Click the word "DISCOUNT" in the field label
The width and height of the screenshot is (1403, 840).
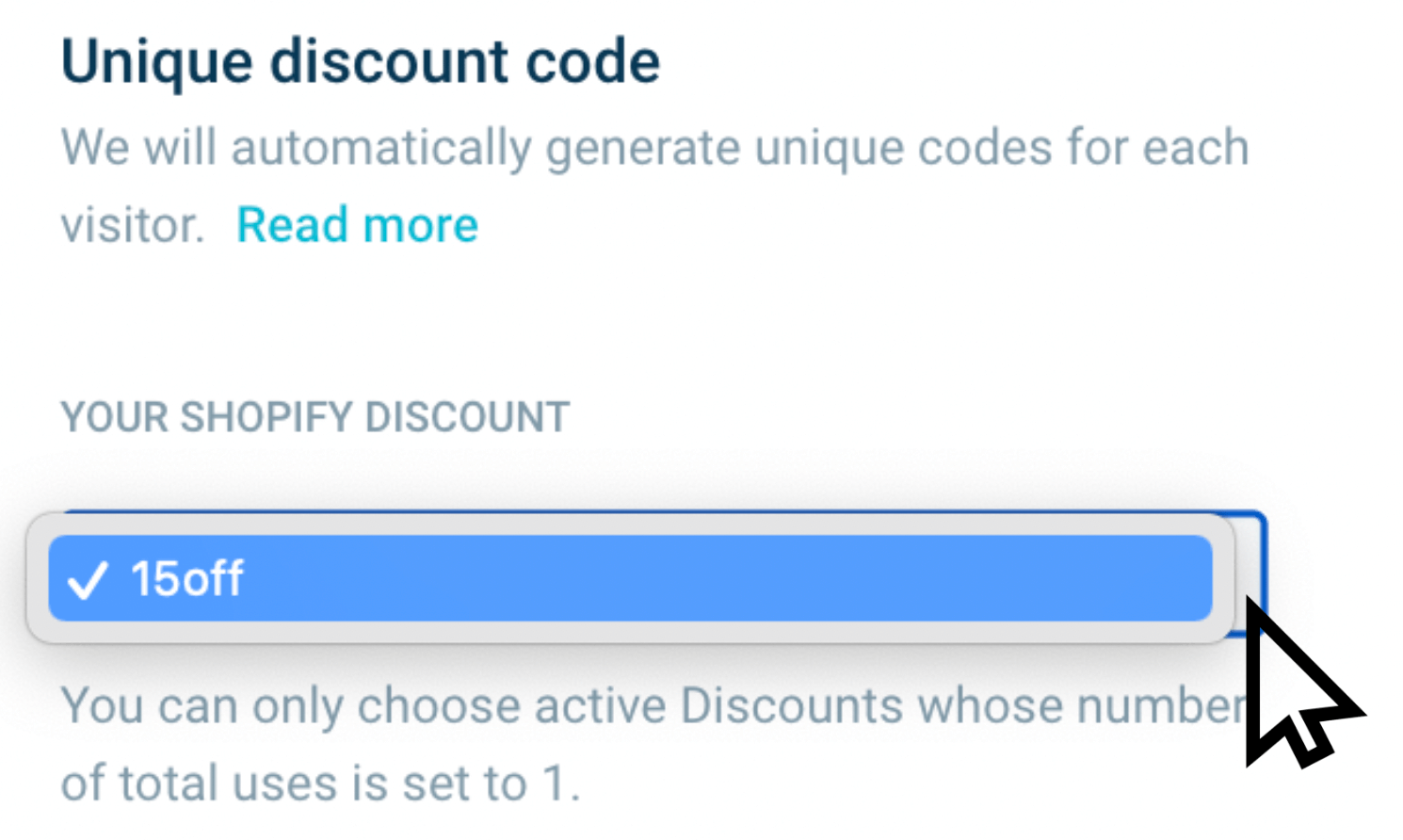(x=467, y=417)
